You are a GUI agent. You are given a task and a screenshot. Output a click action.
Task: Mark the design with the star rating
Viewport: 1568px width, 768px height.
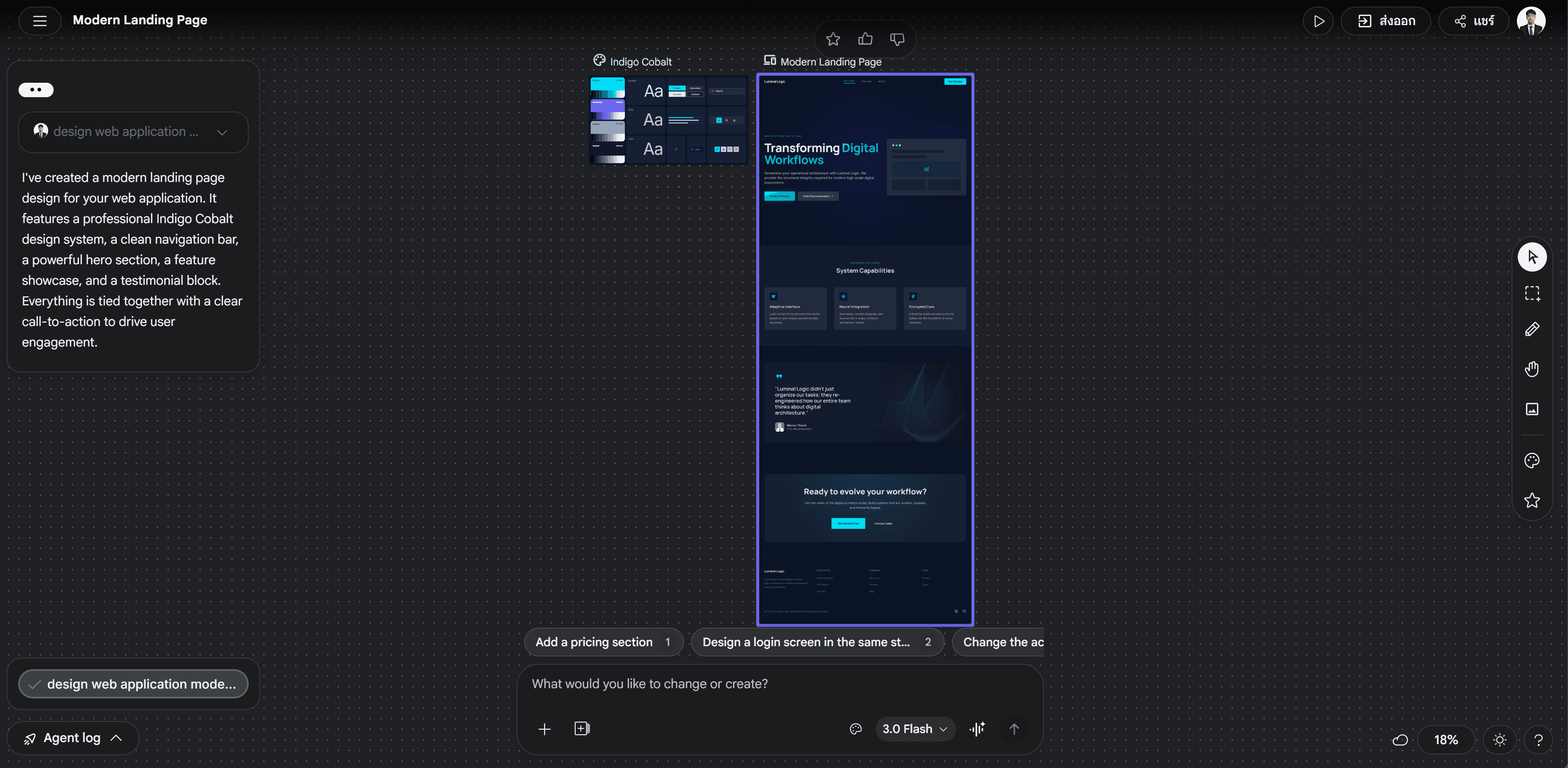[833, 38]
